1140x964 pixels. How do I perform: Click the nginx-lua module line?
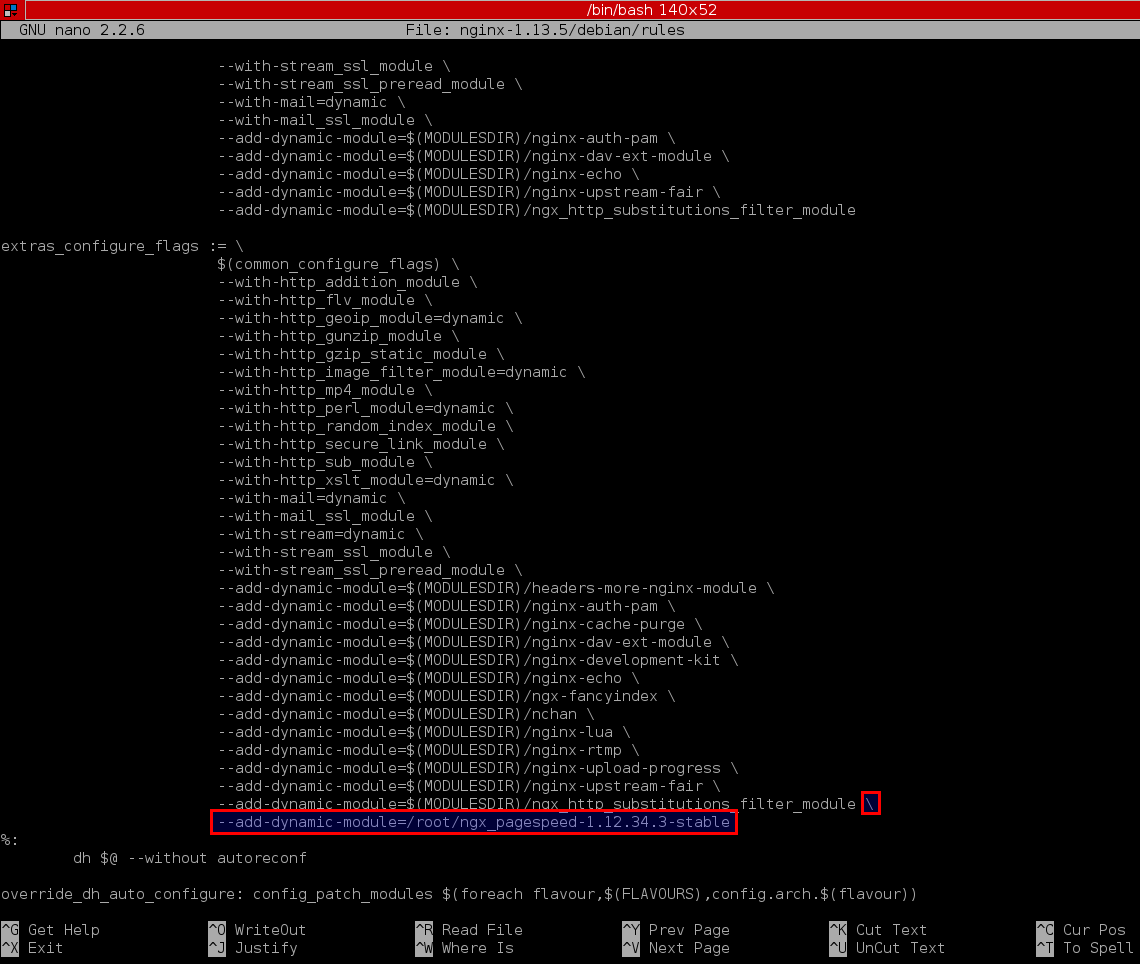[x=424, y=732]
